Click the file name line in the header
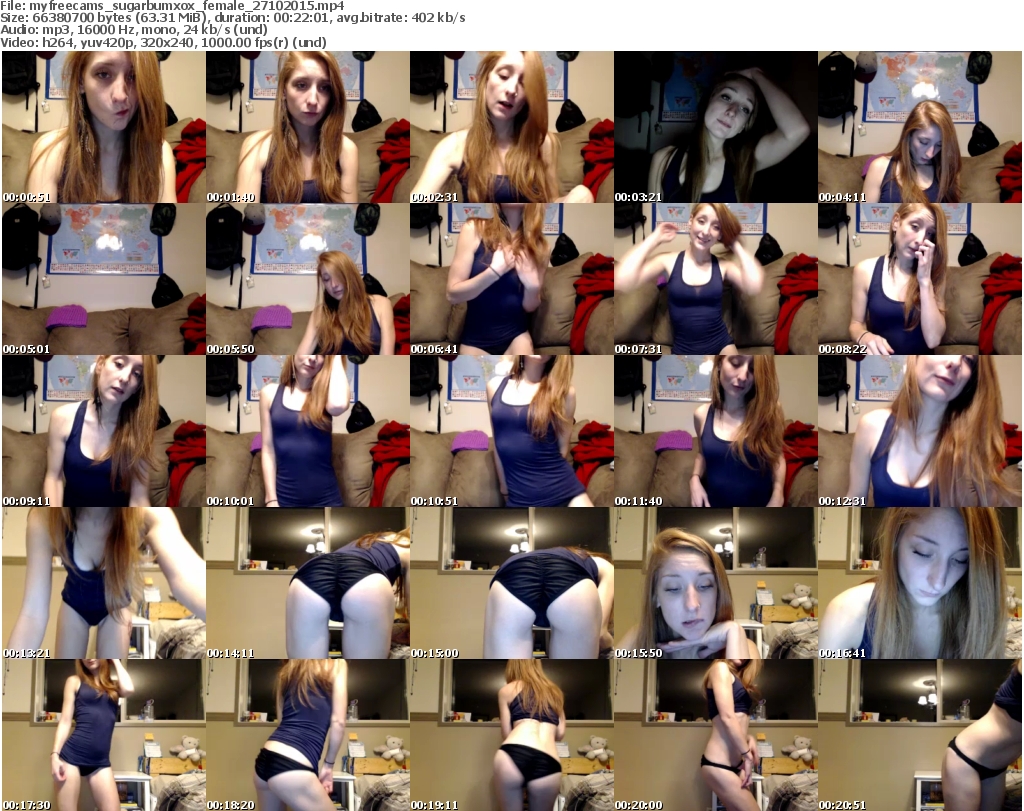The width and height of the screenshot is (1024, 811). tap(172, 6)
